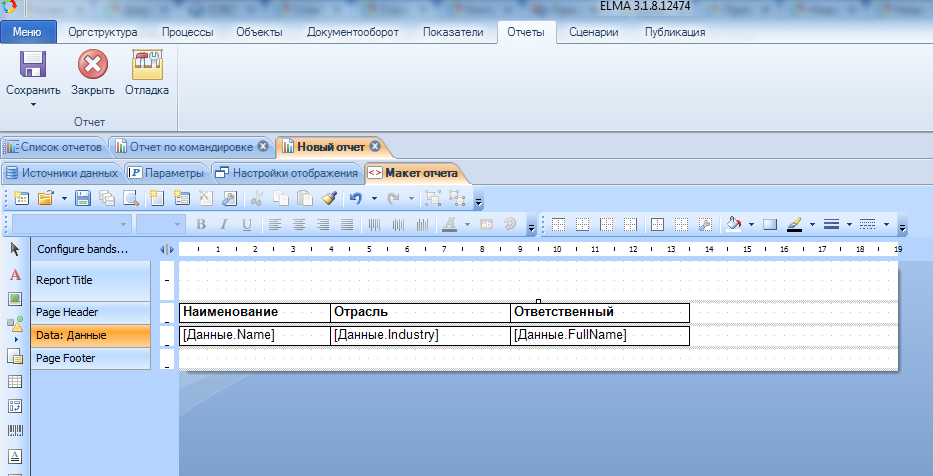The image size is (933, 476).
Task: Click the format painter brush icon
Action: pos(329,198)
